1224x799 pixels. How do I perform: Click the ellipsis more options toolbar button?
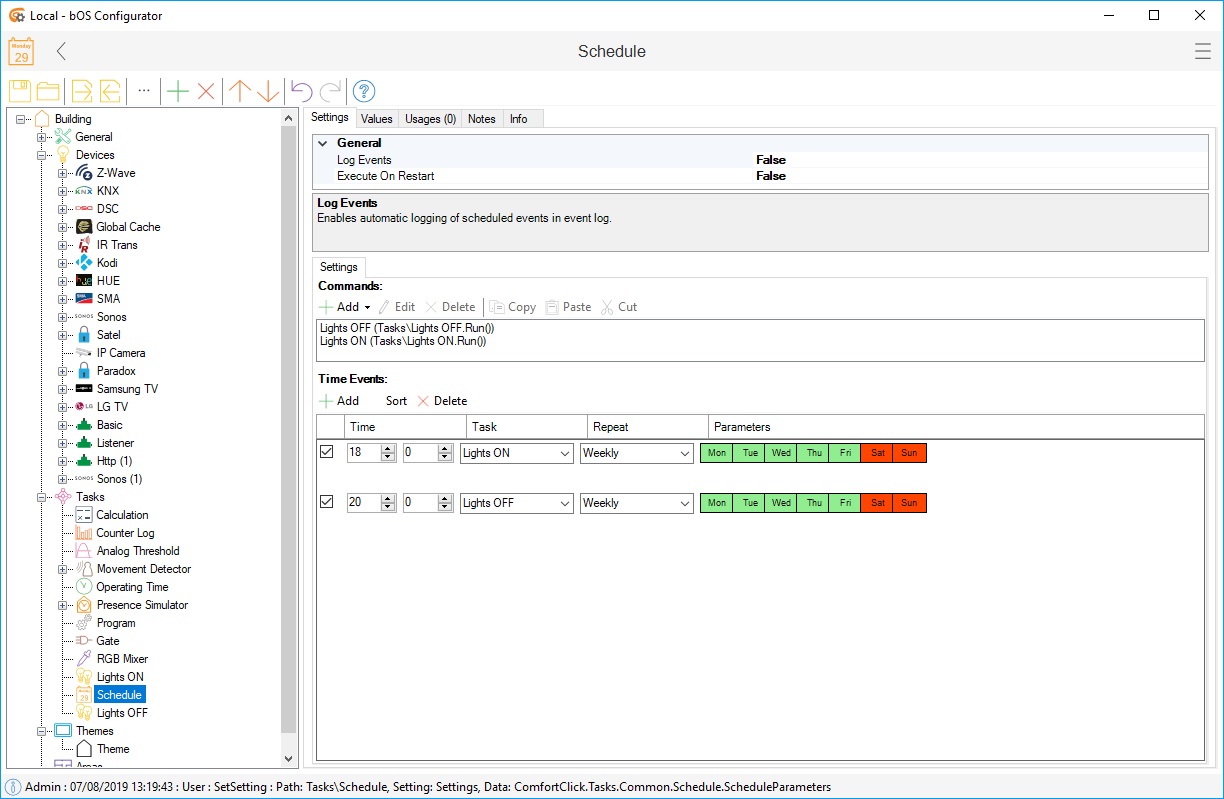coord(144,90)
